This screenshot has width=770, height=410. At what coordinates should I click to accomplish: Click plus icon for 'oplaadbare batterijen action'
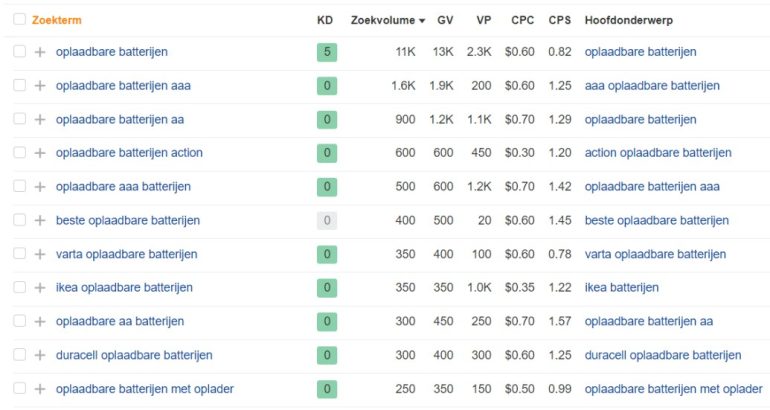point(40,153)
